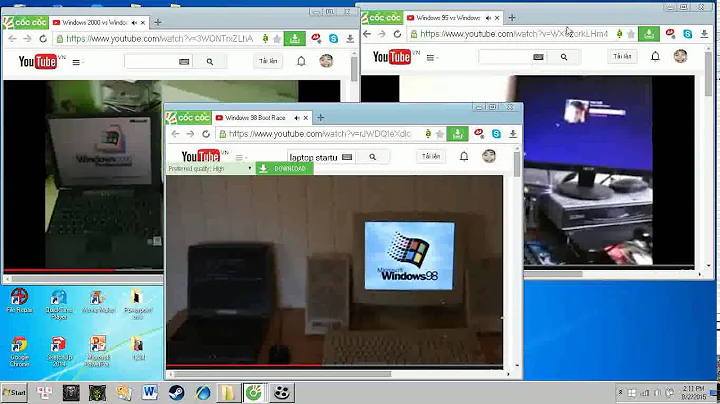Open the on-screen keyboard icon in the Windows 98 Boot Race search box
The height and width of the screenshot is (404, 720).
click(x=348, y=157)
